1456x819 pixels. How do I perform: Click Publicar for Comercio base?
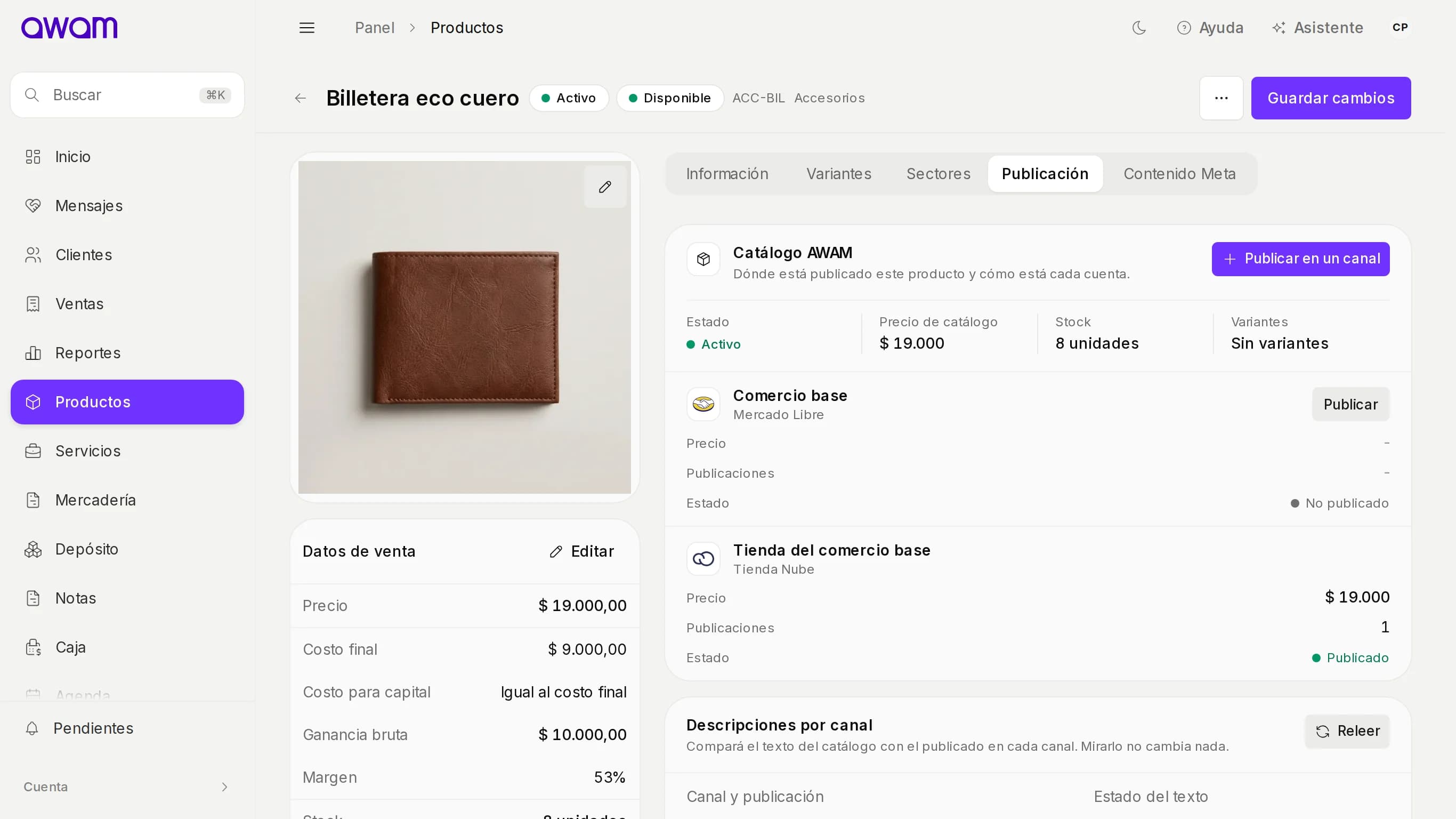[1350, 404]
